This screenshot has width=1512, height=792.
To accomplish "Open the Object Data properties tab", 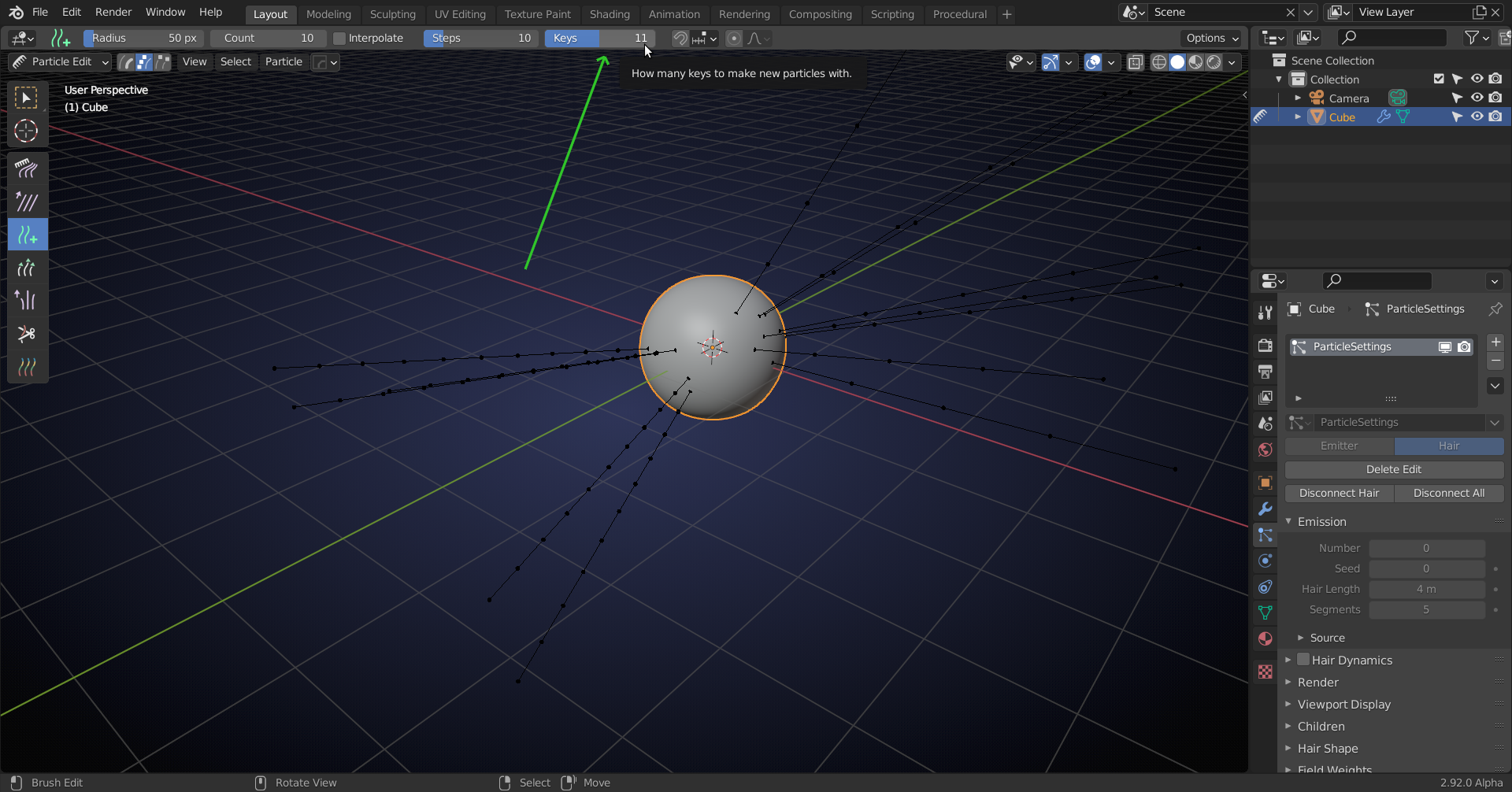I will tap(1265, 613).
